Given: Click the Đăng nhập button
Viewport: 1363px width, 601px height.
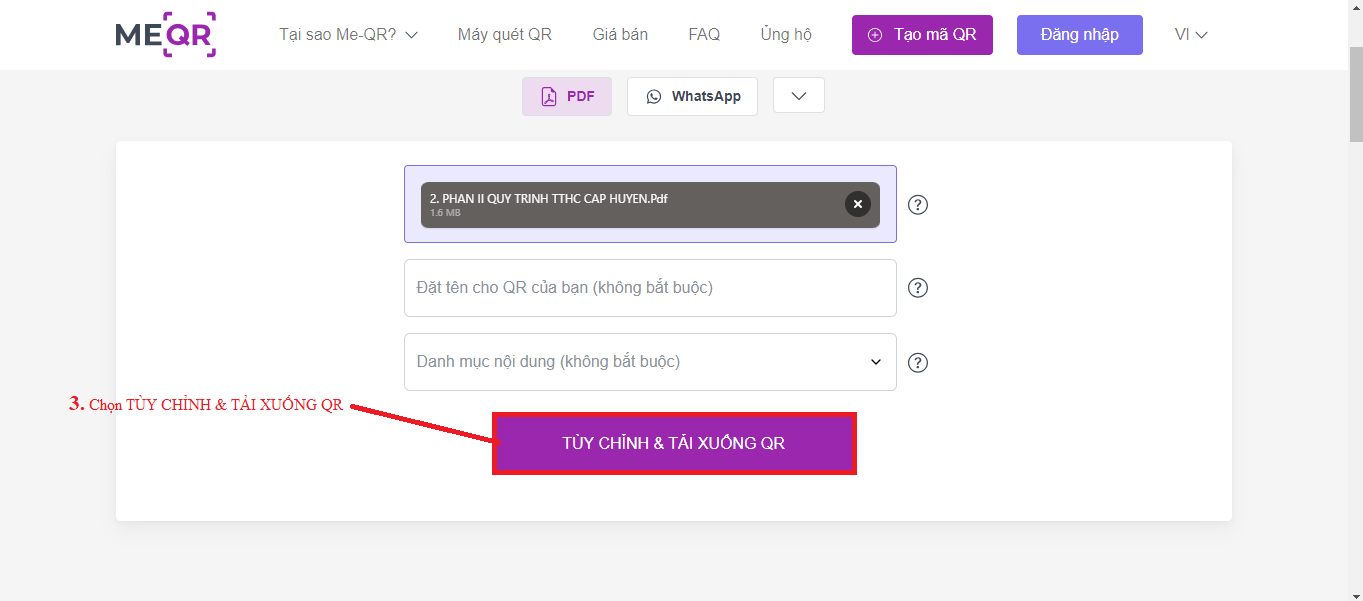Looking at the screenshot, I should pos(1080,35).
